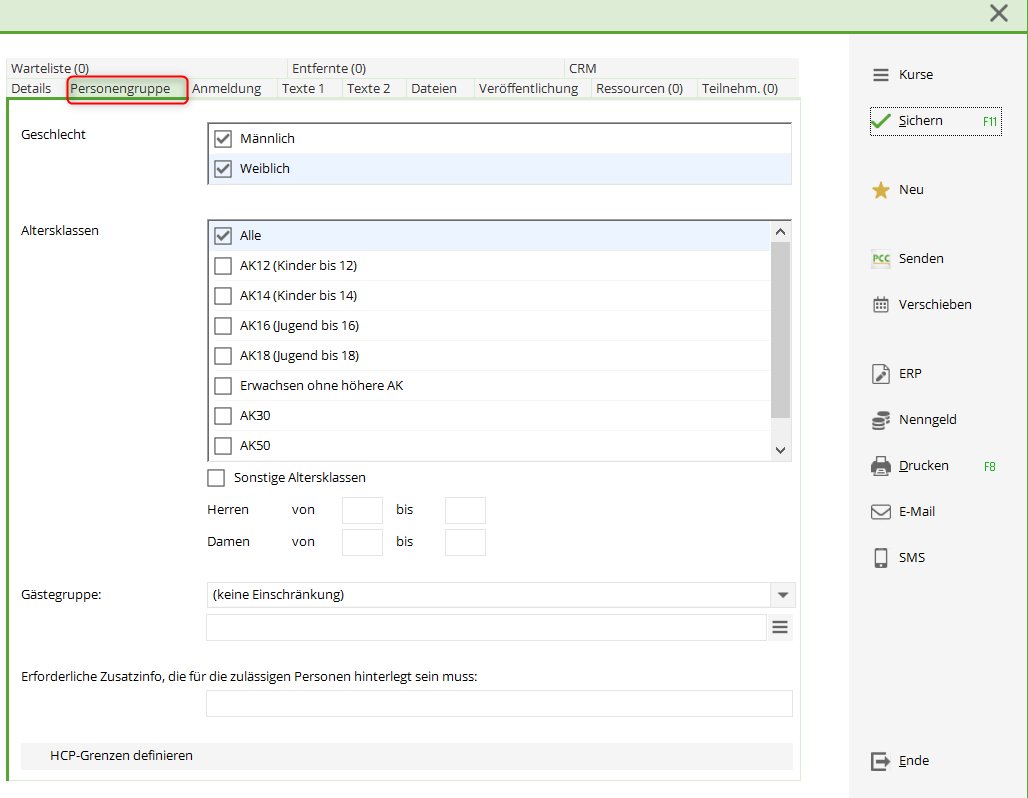Expand the HCP-Grenzen definieren section

click(121, 756)
